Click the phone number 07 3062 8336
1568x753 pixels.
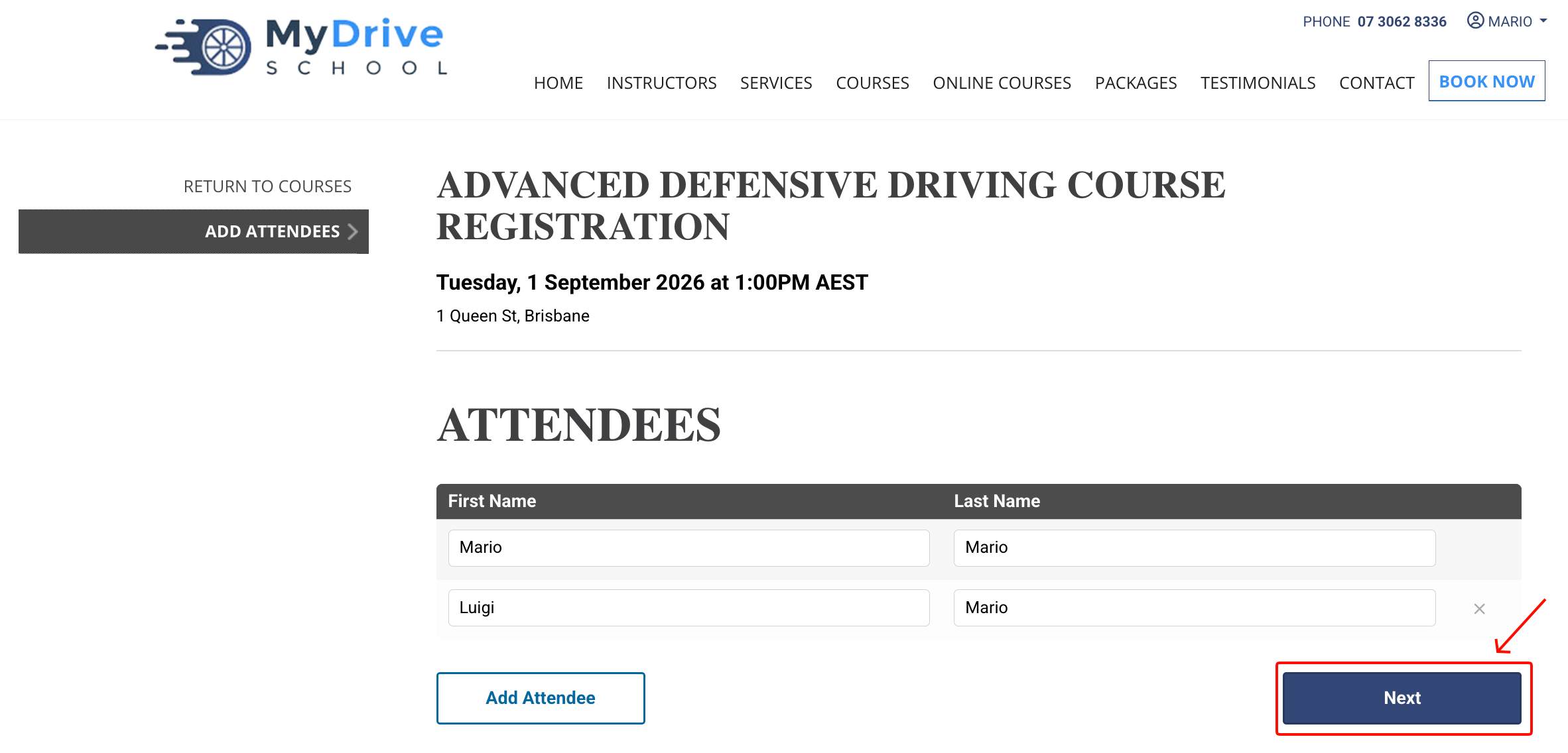pos(1402,21)
